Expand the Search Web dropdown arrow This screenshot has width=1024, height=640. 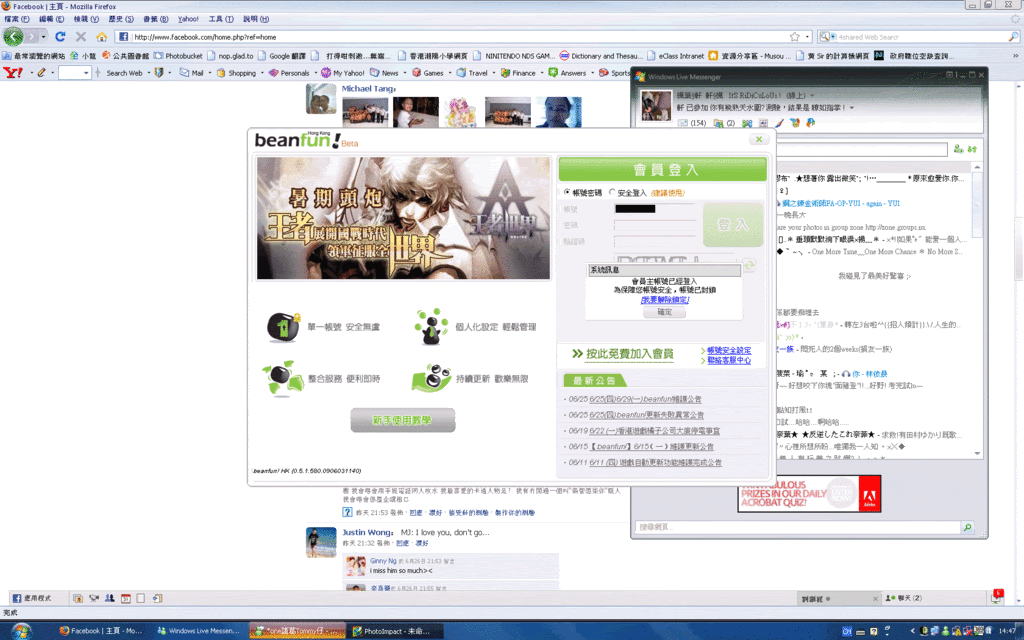149,72
